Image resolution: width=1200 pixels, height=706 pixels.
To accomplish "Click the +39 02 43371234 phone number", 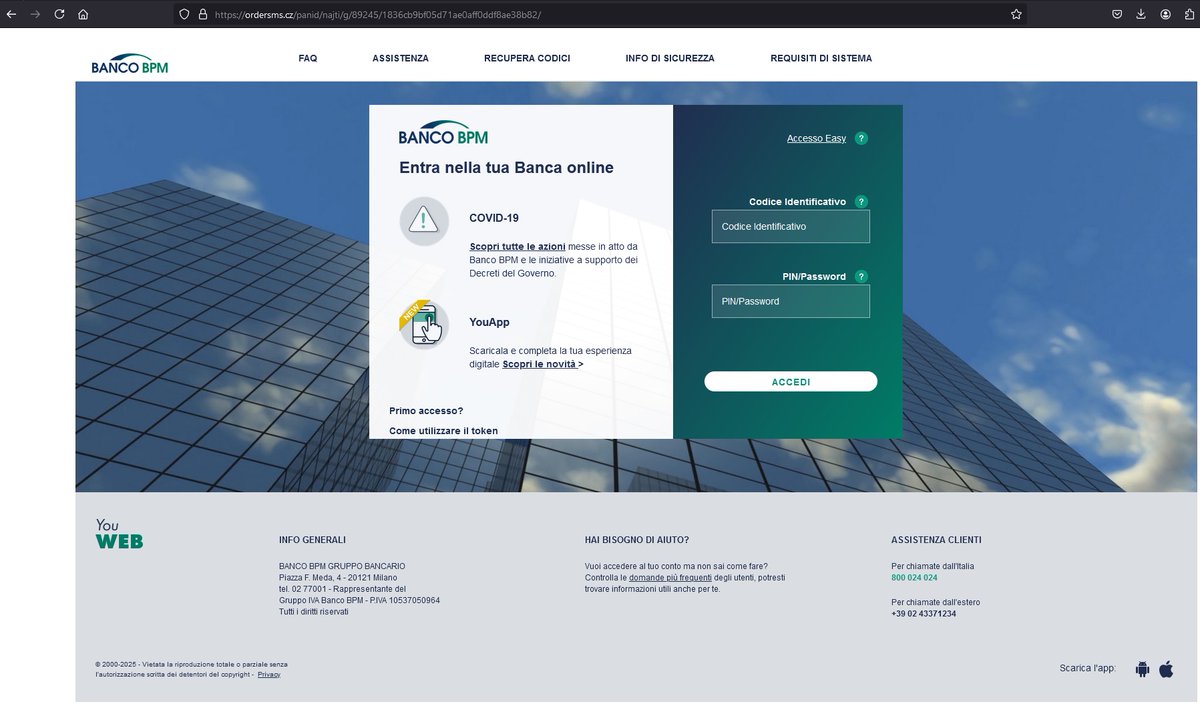I will [x=923, y=613].
